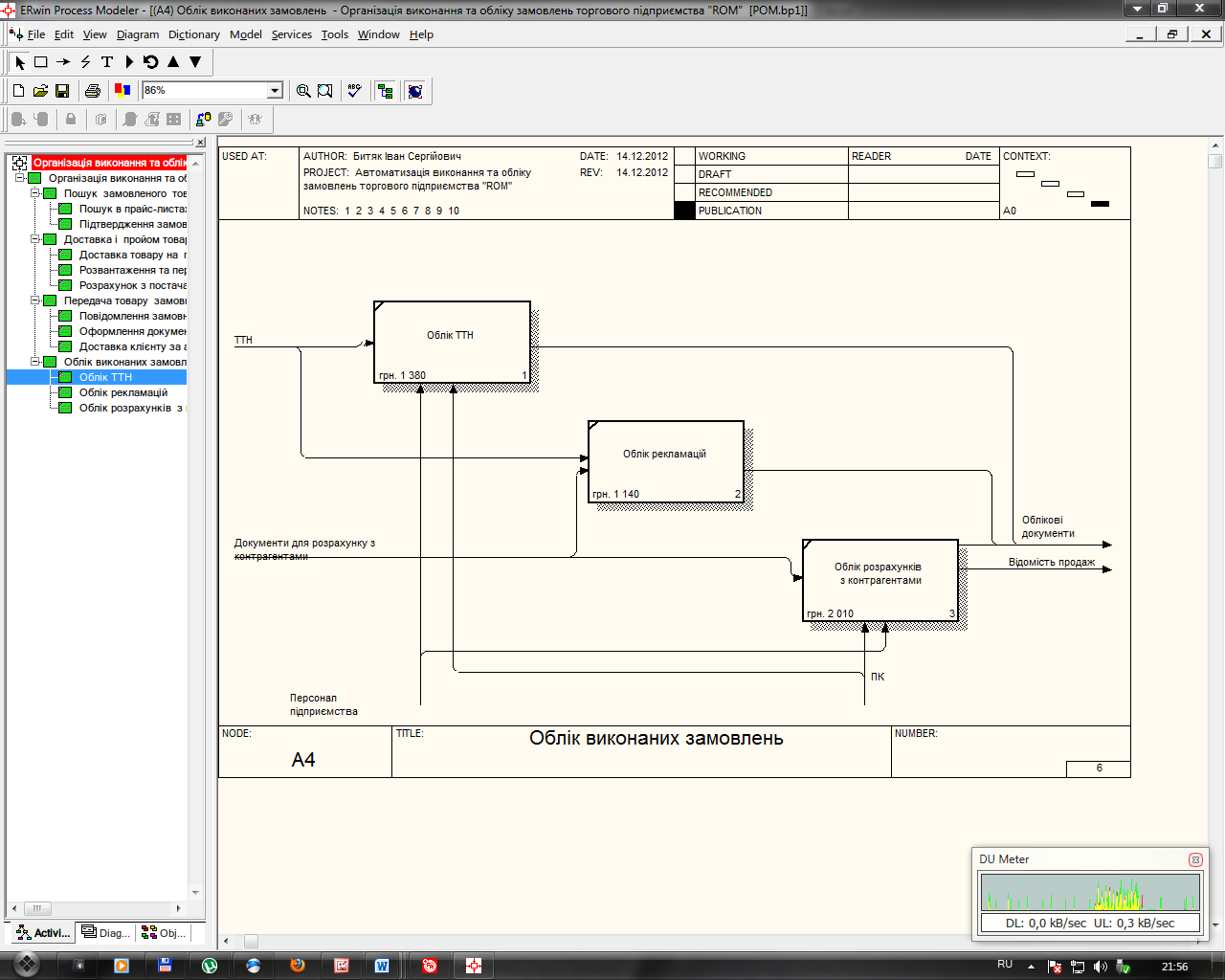Open the zoom percentage dropdown
This screenshot has height=980, width=1225.
click(276, 91)
